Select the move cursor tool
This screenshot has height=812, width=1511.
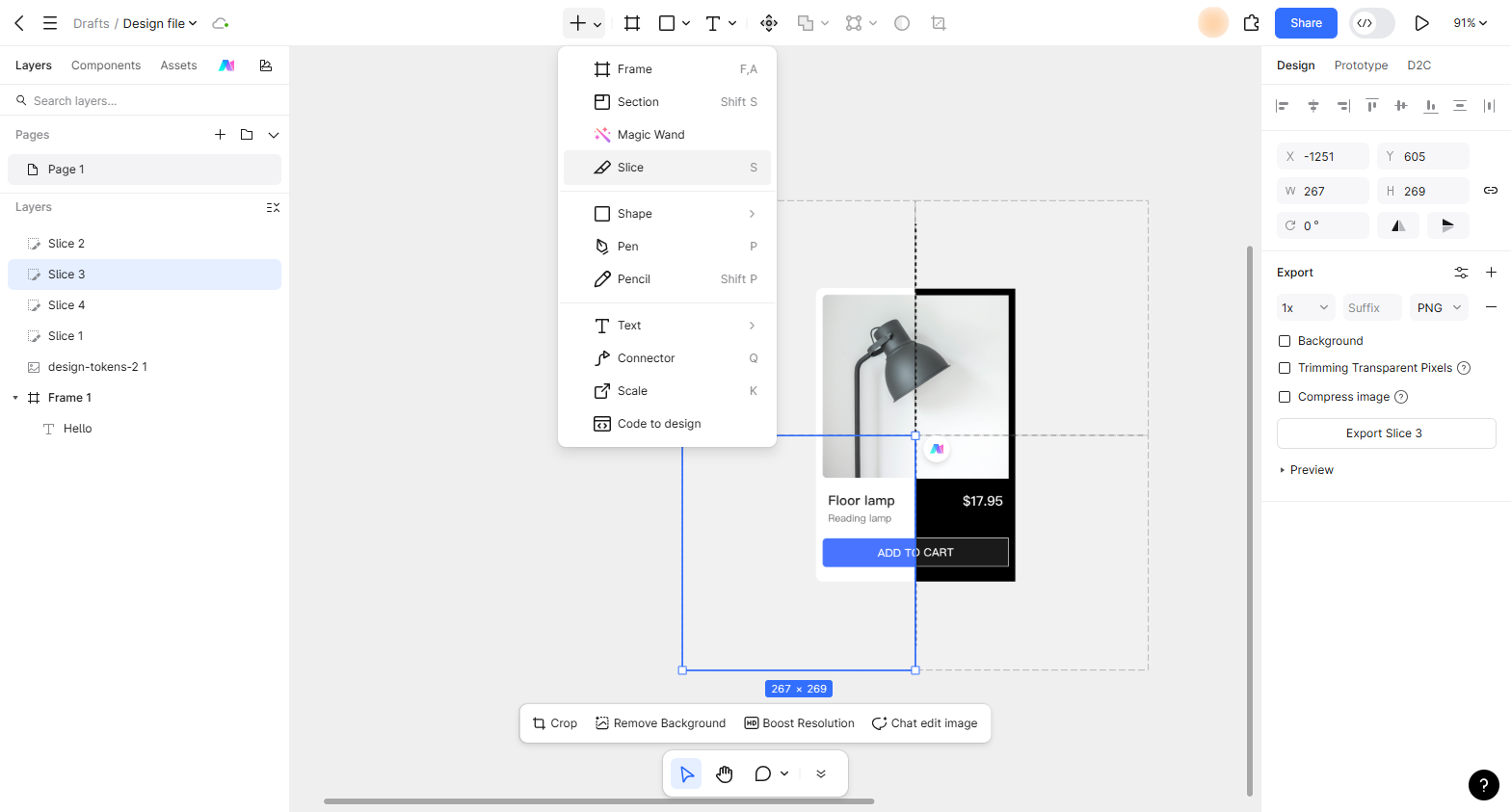click(686, 773)
